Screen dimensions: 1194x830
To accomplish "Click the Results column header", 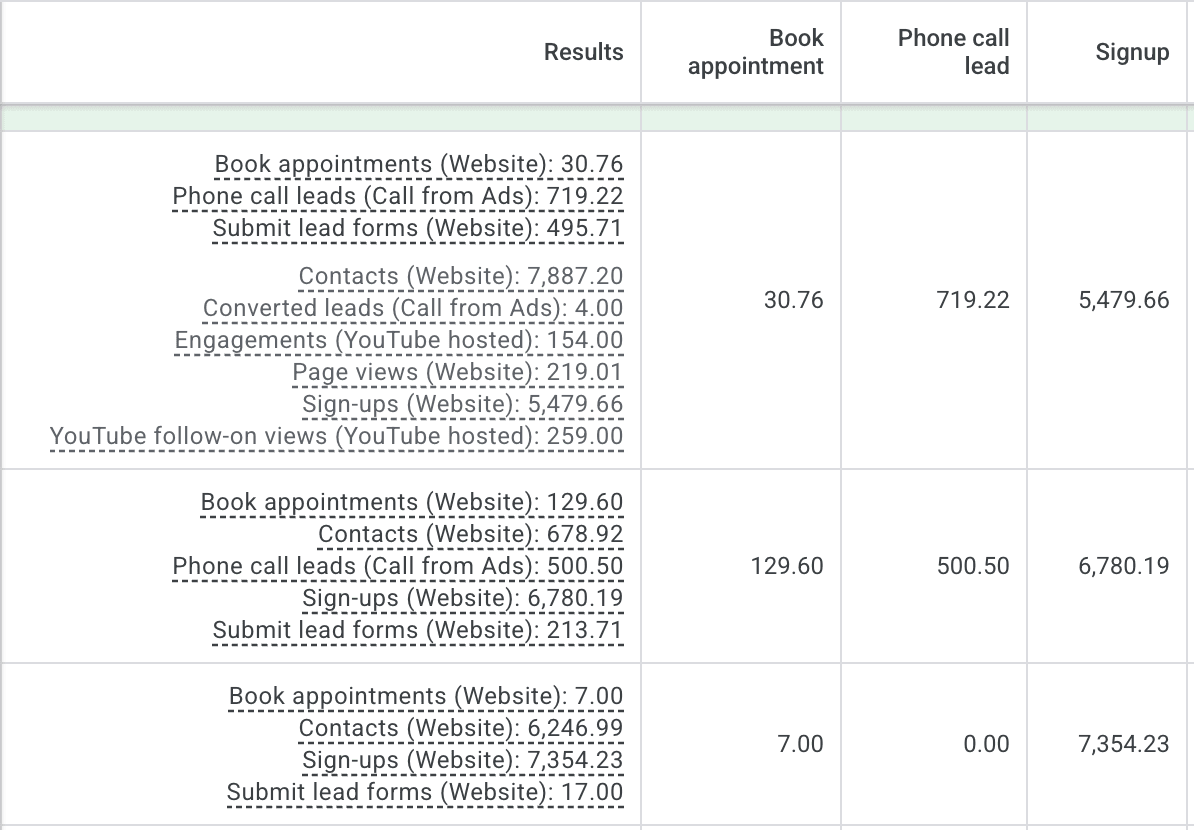I will (x=583, y=52).
